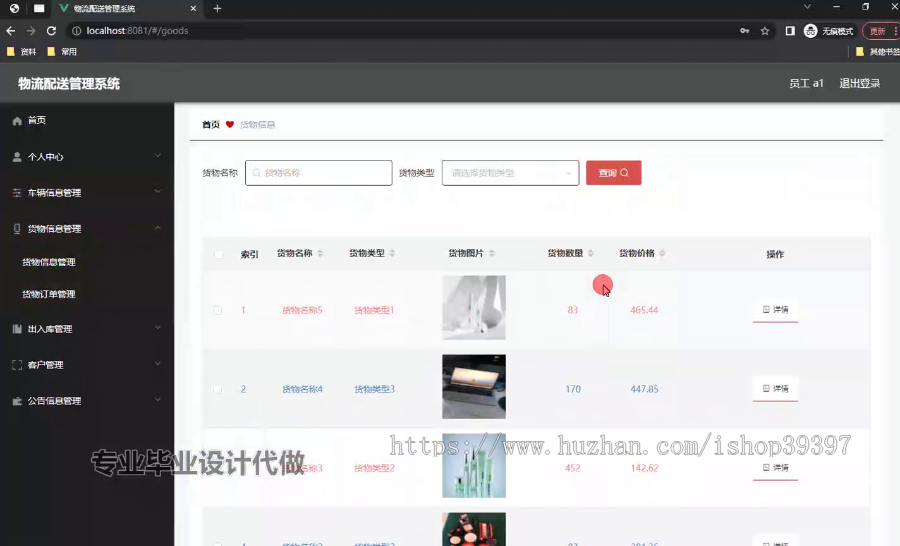Screen dimensions: 900x546
Task: Sort by 货物价格 column arrows
Action: [662, 253]
